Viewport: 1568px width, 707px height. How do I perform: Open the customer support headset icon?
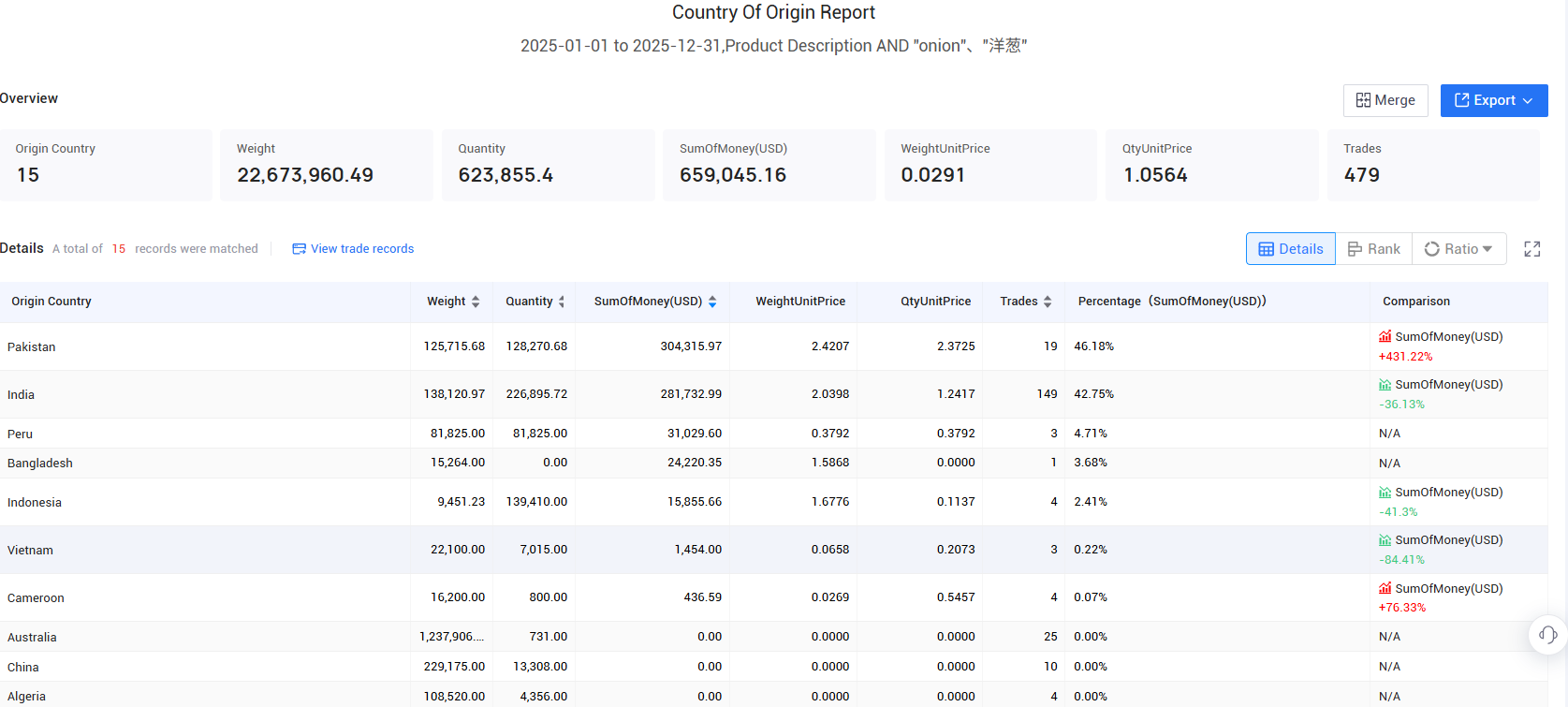click(1548, 635)
